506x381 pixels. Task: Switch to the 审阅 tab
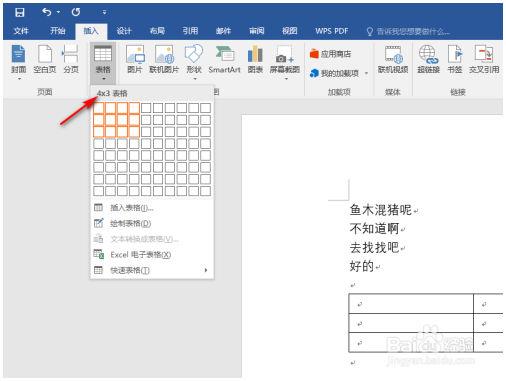click(x=256, y=31)
